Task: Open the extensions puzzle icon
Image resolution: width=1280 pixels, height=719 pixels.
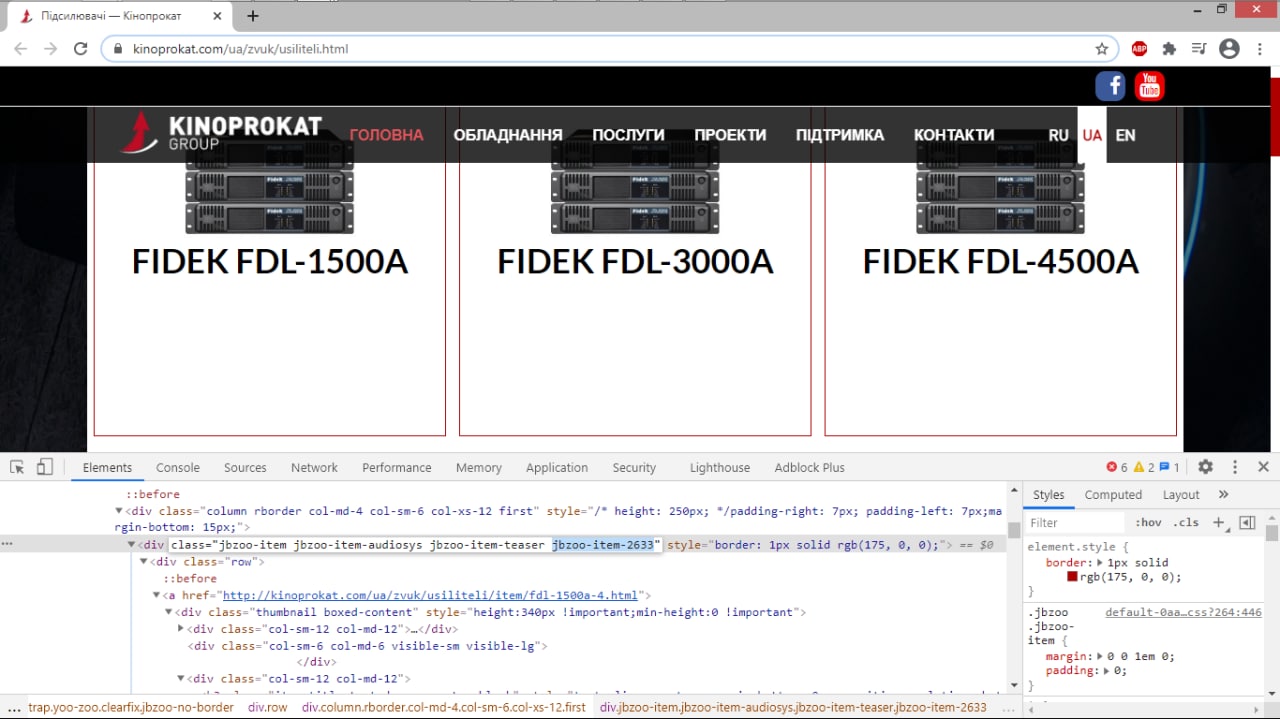Action: click(x=1169, y=48)
